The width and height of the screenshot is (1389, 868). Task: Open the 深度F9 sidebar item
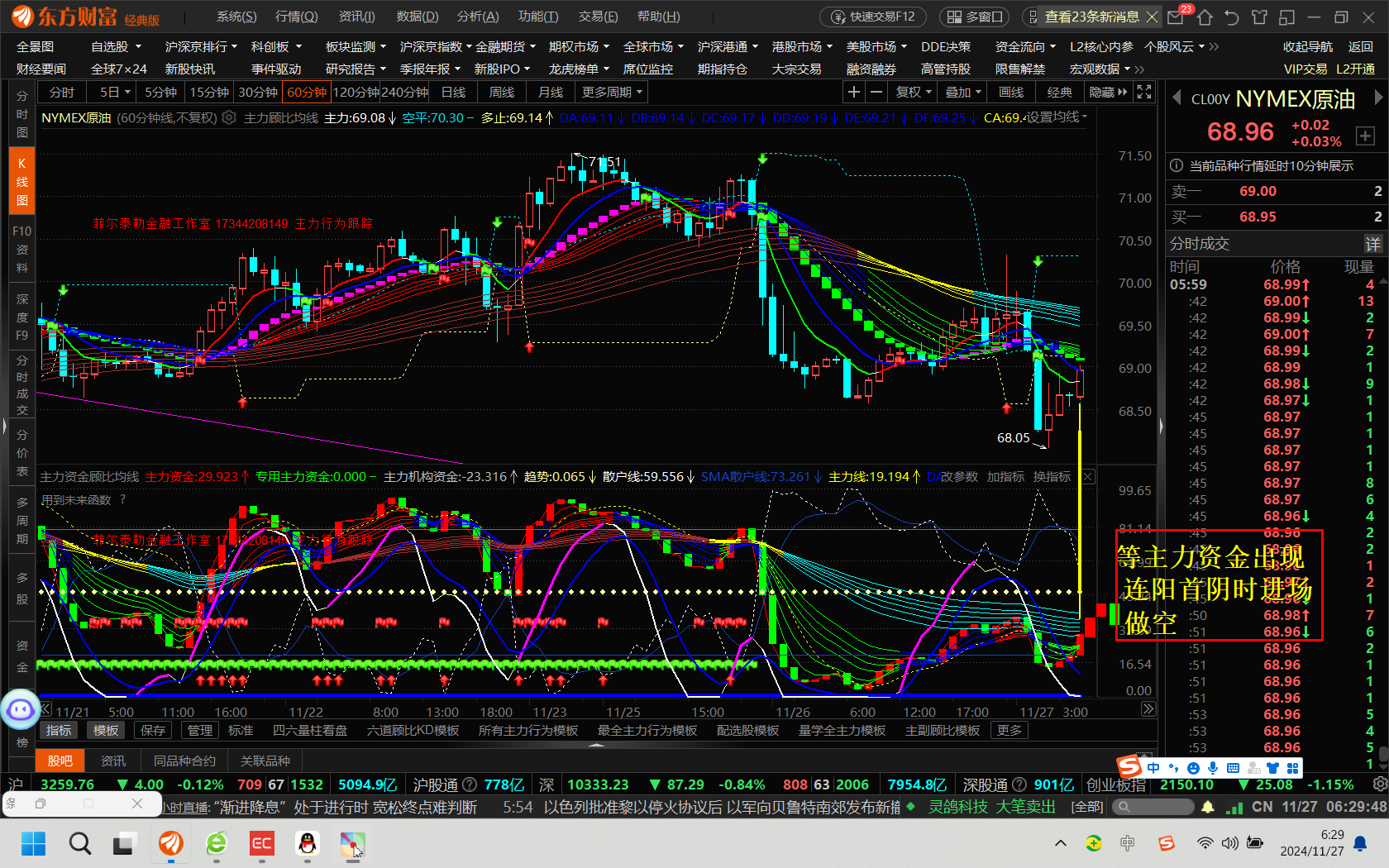coord(21,317)
